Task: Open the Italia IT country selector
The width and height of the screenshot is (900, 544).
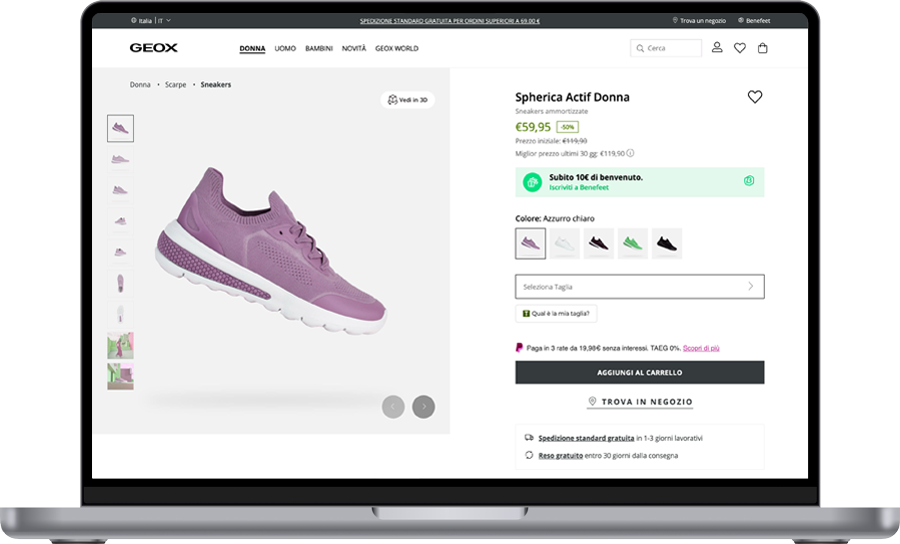Action: coord(151,21)
